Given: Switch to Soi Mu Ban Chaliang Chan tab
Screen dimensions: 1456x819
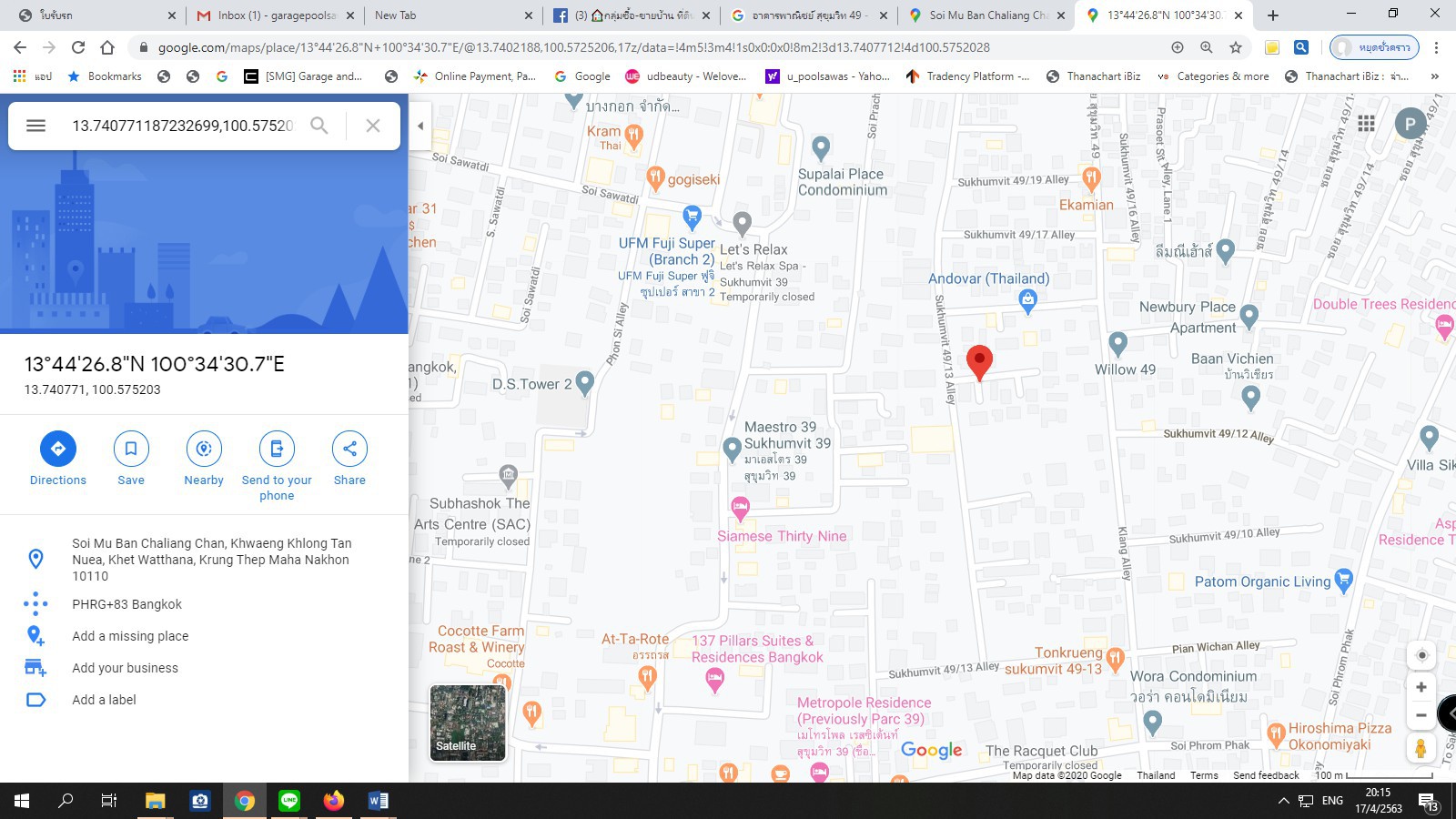Looking at the screenshot, I should [988, 15].
